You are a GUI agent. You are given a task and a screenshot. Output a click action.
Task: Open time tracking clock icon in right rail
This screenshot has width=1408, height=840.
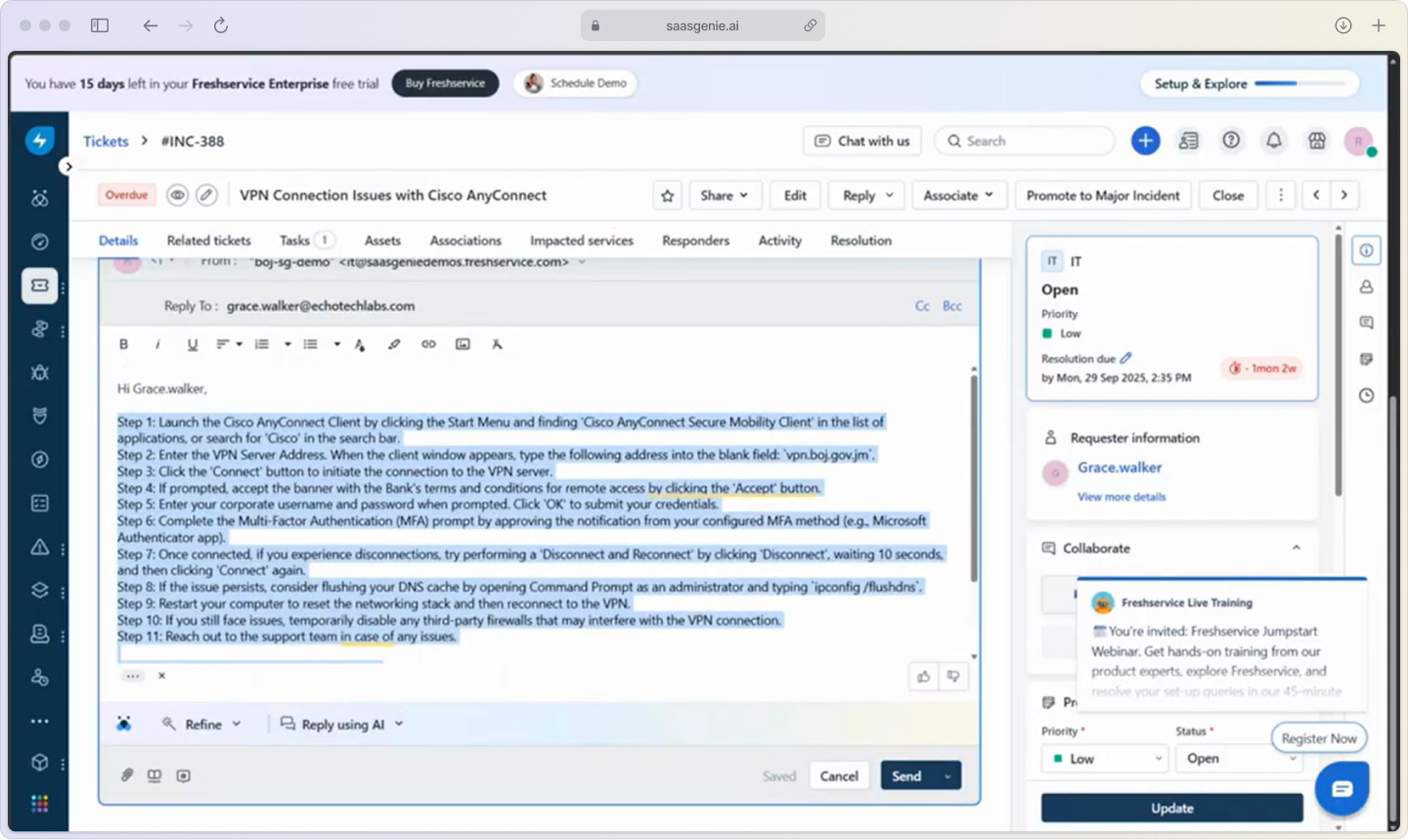(x=1366, y=395)
